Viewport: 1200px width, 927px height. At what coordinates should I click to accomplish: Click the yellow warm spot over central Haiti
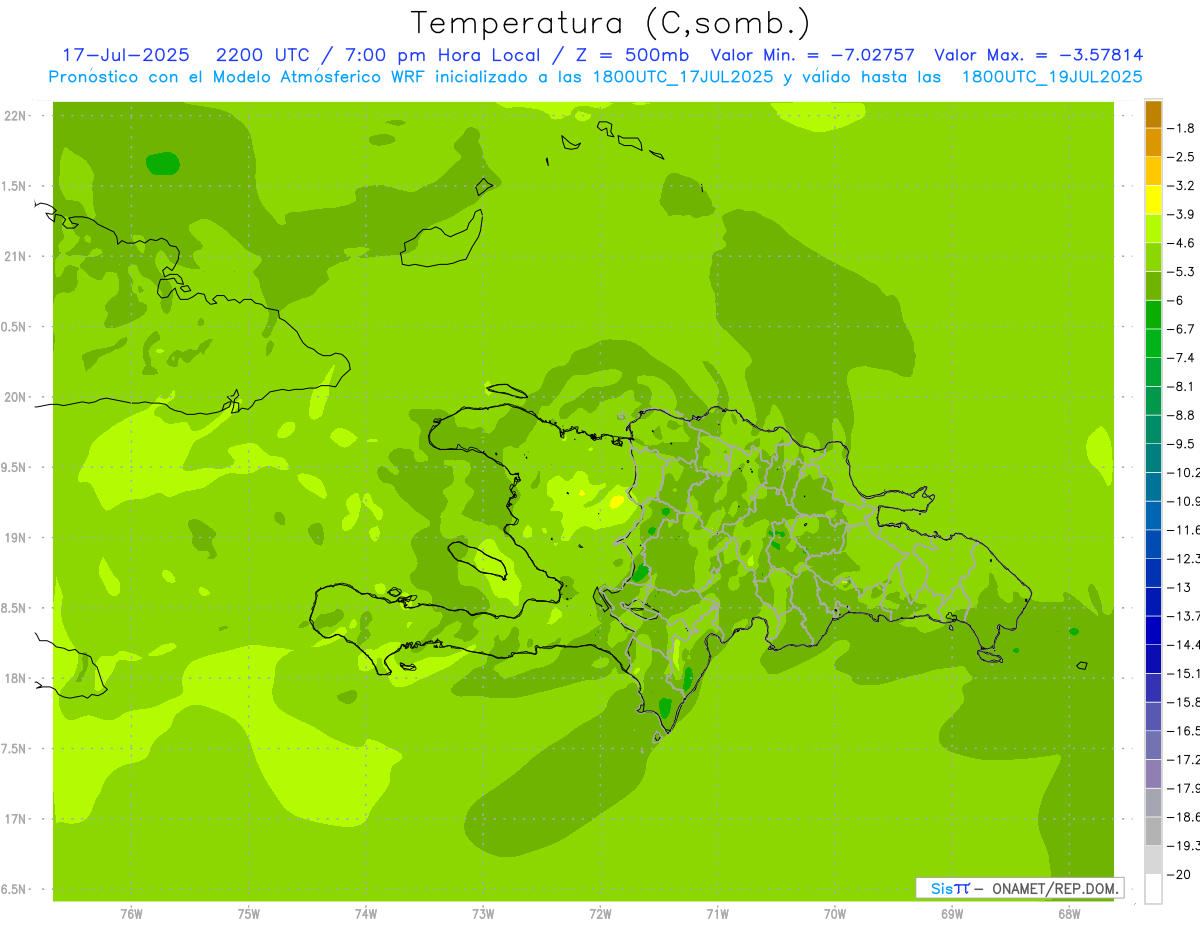pos(616,501)
